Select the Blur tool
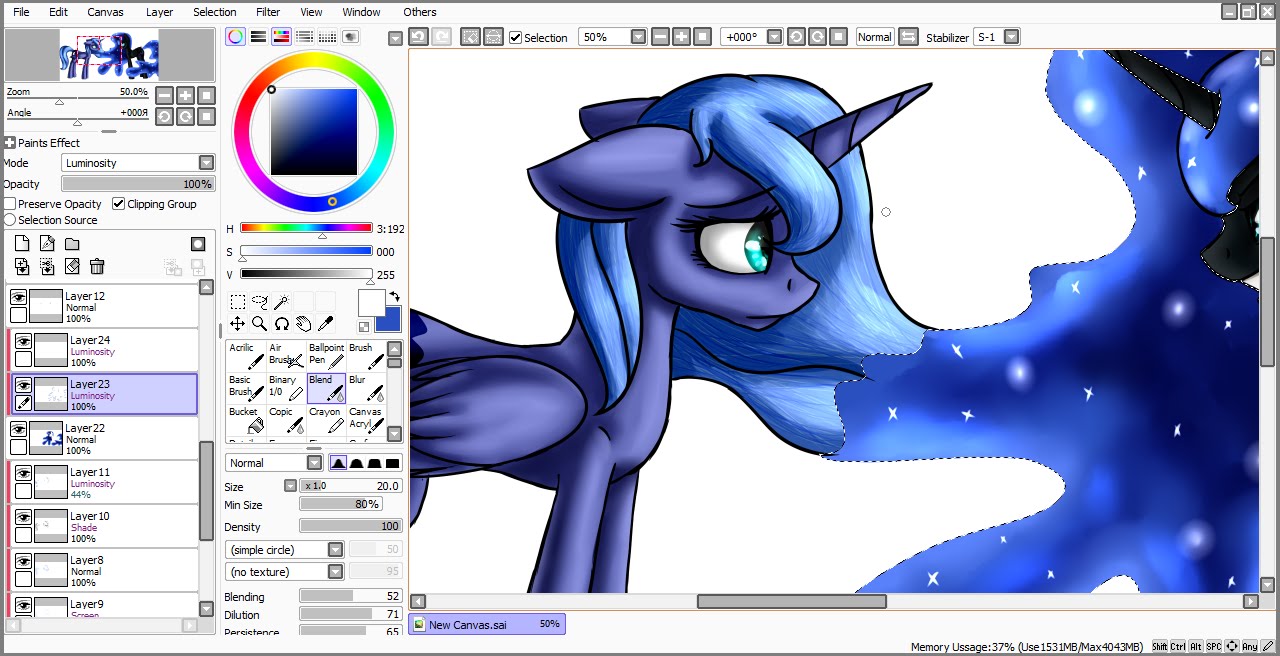The width and height of the screenshot is (1280, 656). [x=366, y=388]
